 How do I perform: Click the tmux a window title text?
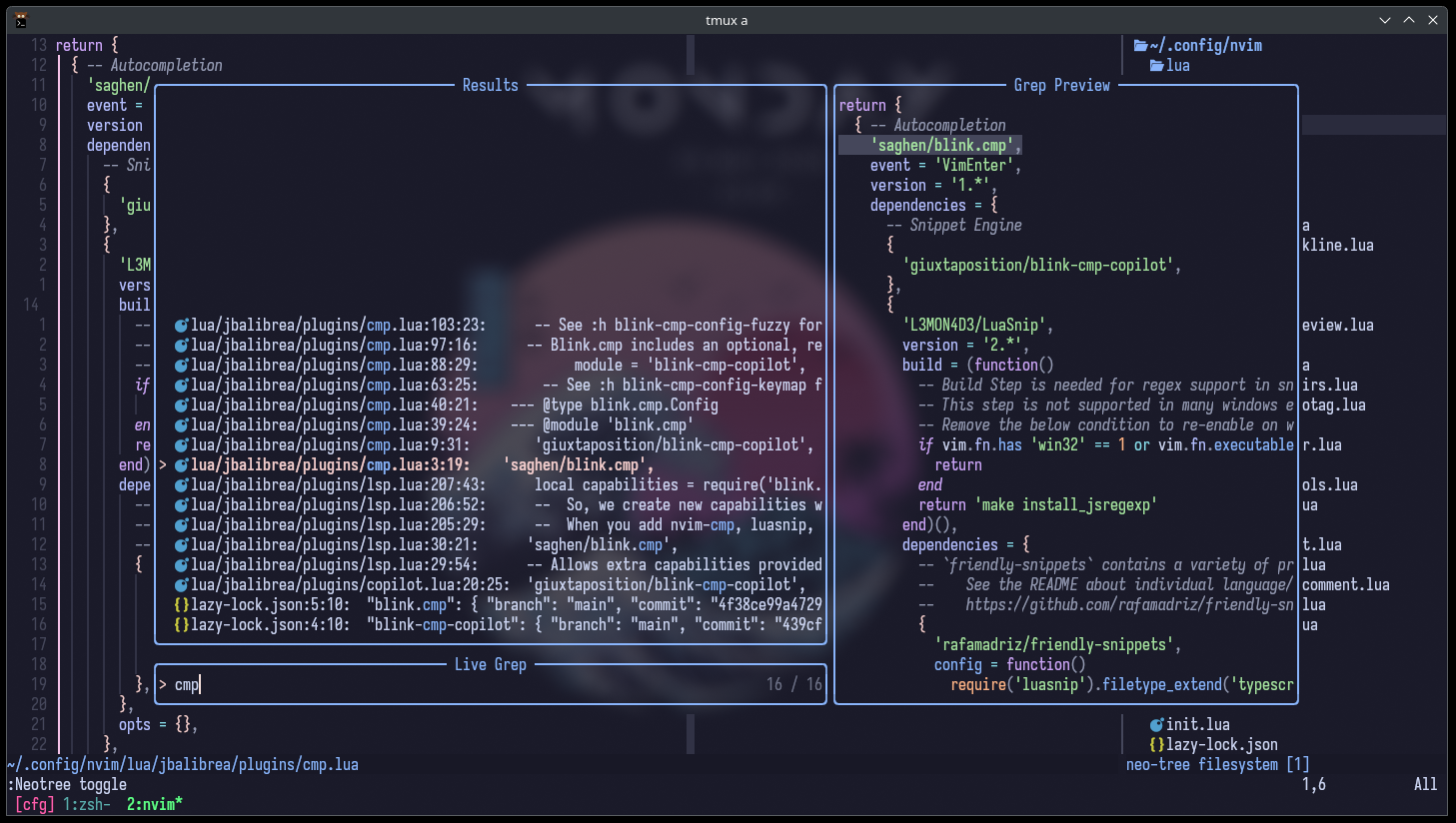(x=727, y=20)
